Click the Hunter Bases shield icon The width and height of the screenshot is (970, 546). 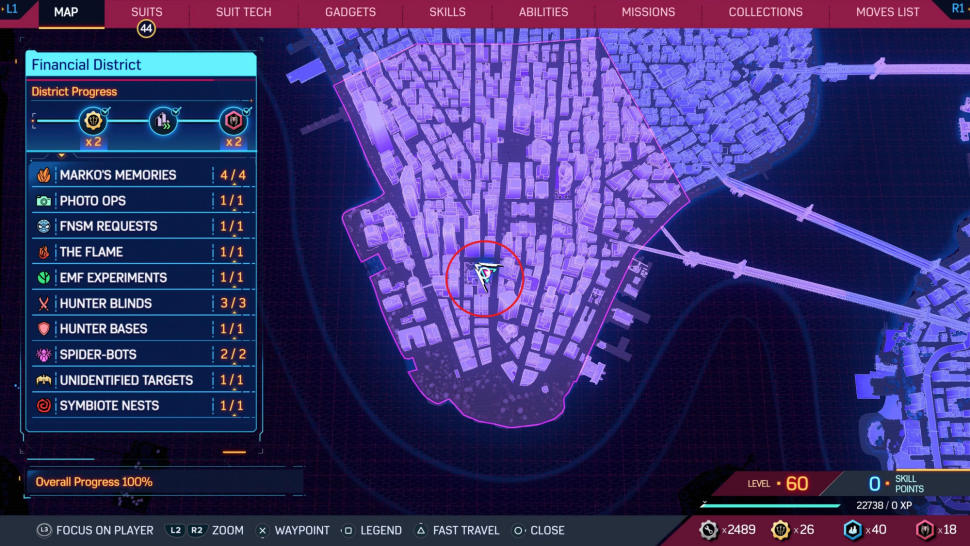pyautogui.click(x=44, y=329)
